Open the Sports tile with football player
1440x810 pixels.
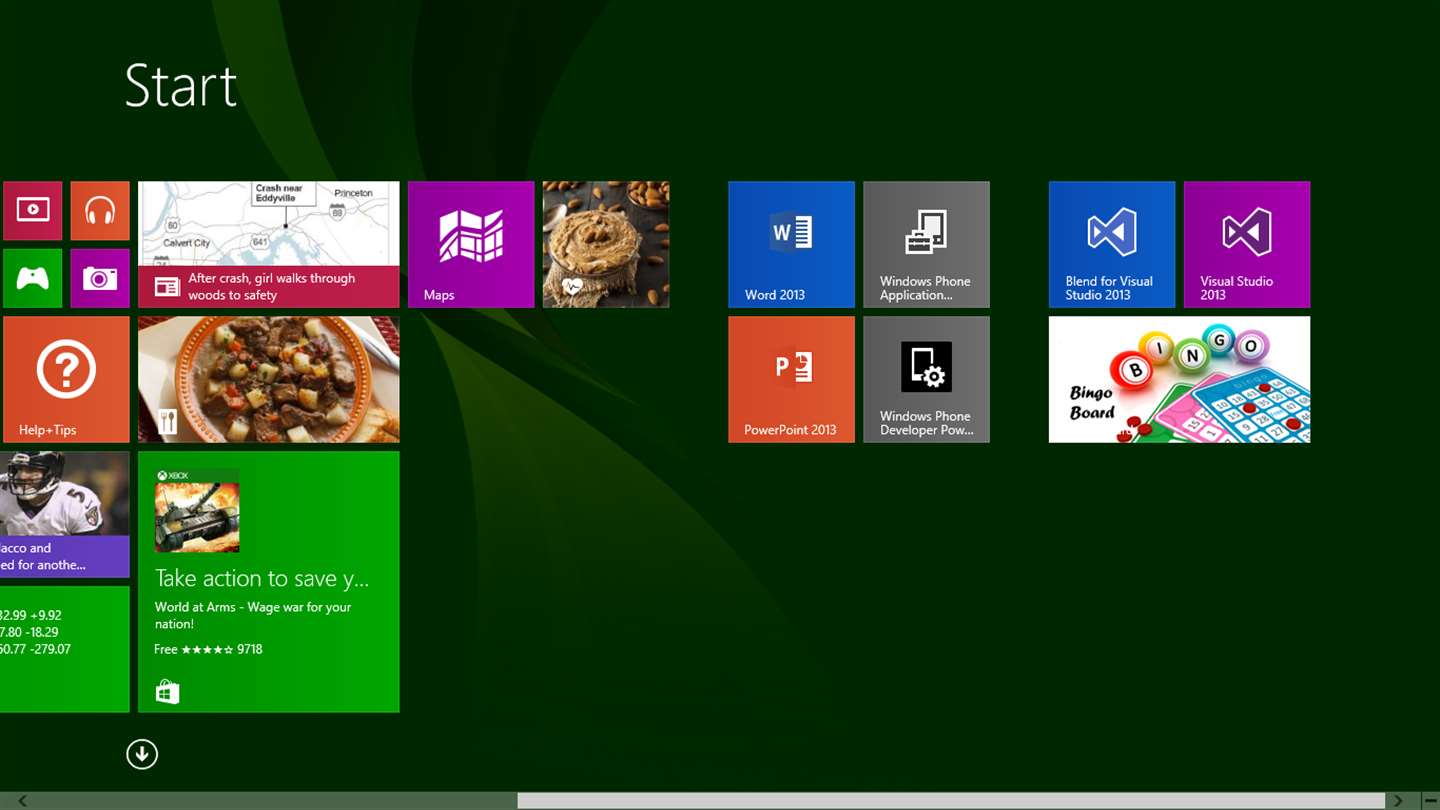65,514
